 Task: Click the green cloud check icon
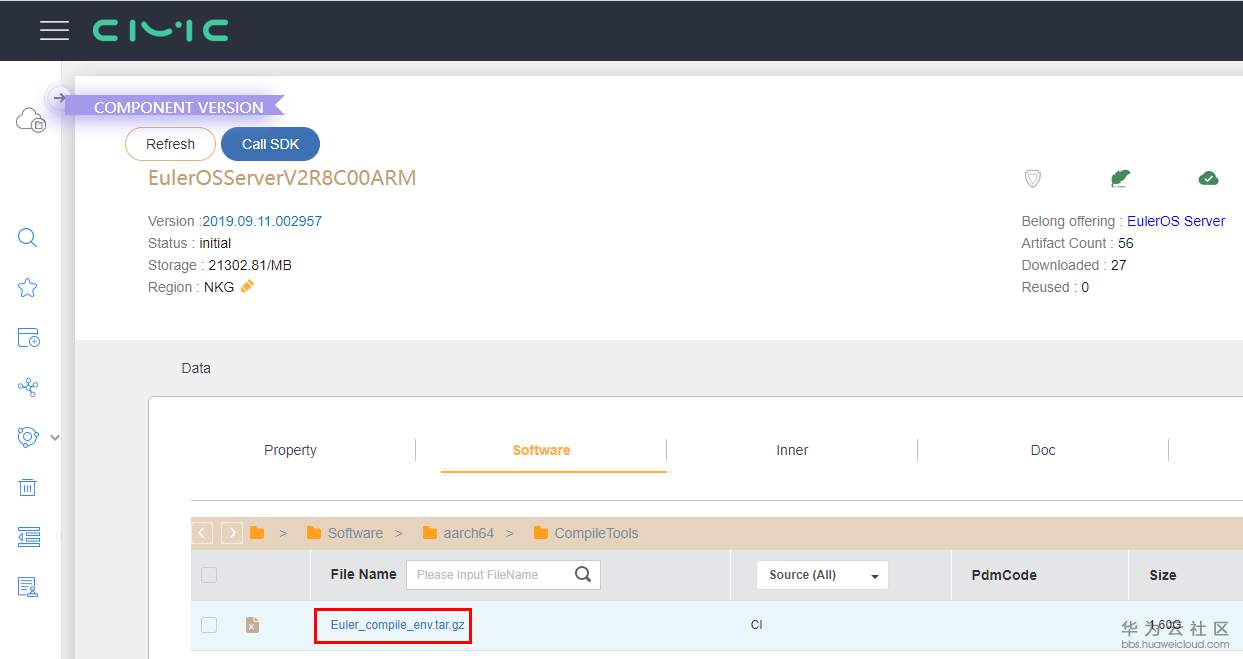[1208, 178]
